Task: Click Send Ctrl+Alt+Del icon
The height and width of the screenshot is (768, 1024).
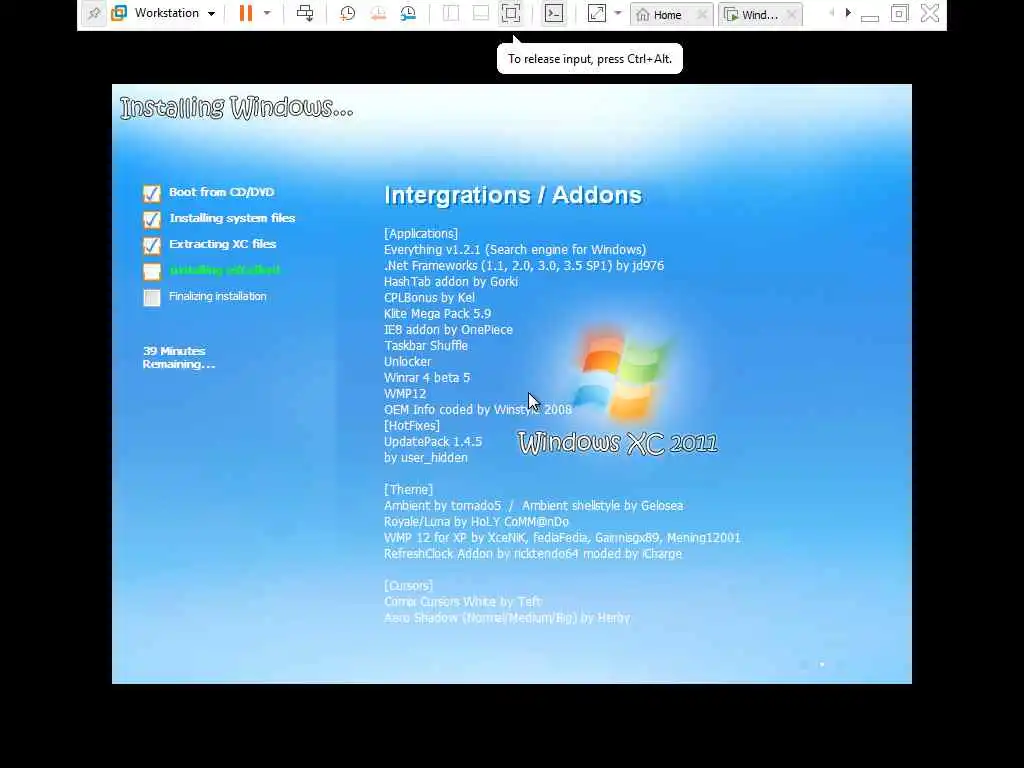Action: click(x=305, y=13)
